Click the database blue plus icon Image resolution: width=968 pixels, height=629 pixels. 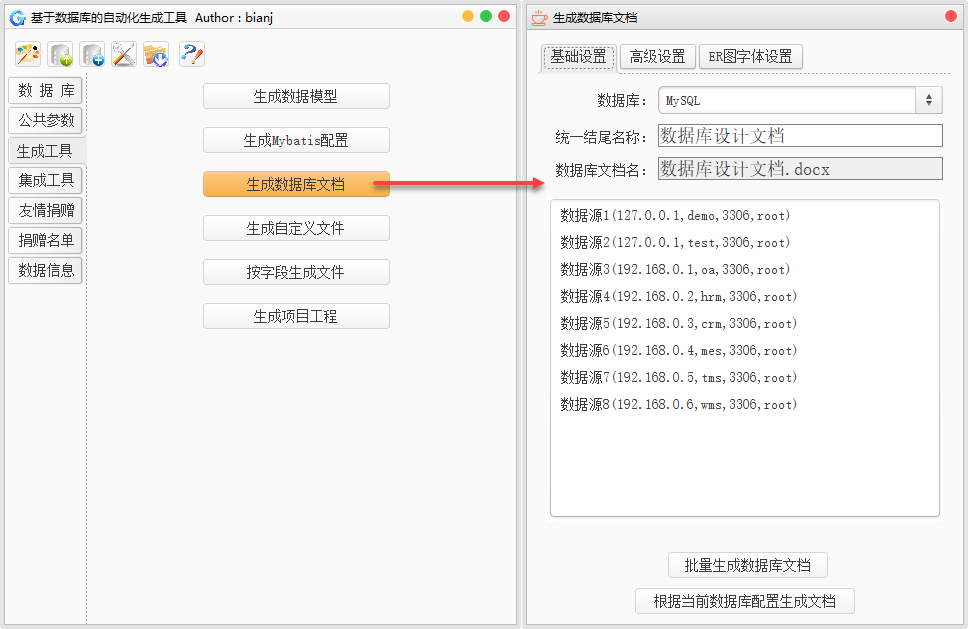(93, 54)
